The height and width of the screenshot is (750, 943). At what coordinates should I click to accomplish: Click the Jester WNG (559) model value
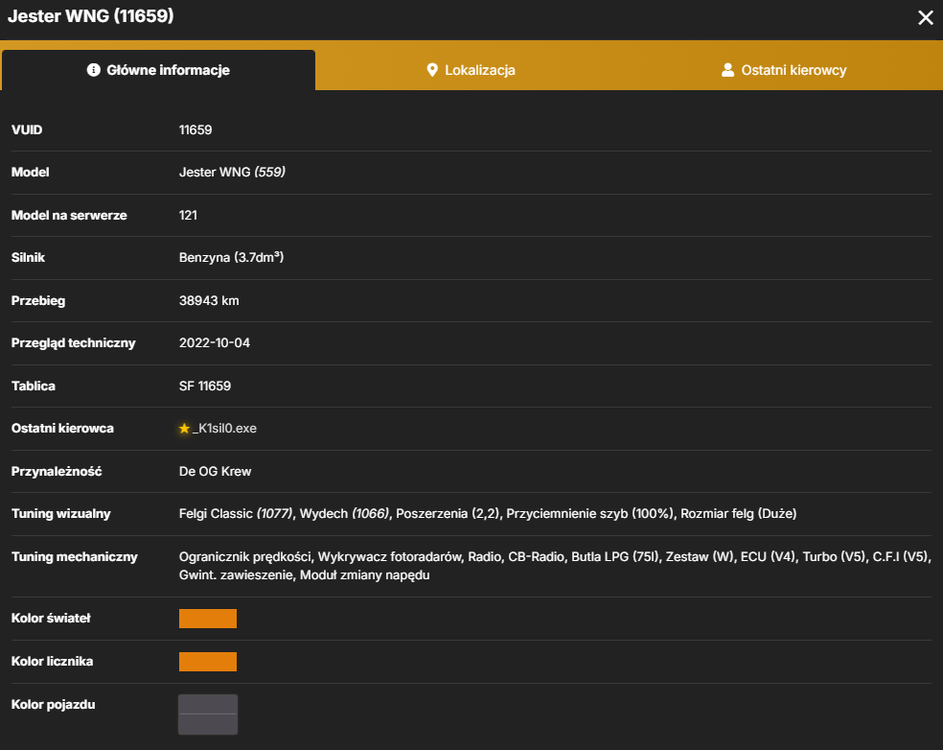pos(232,172)
